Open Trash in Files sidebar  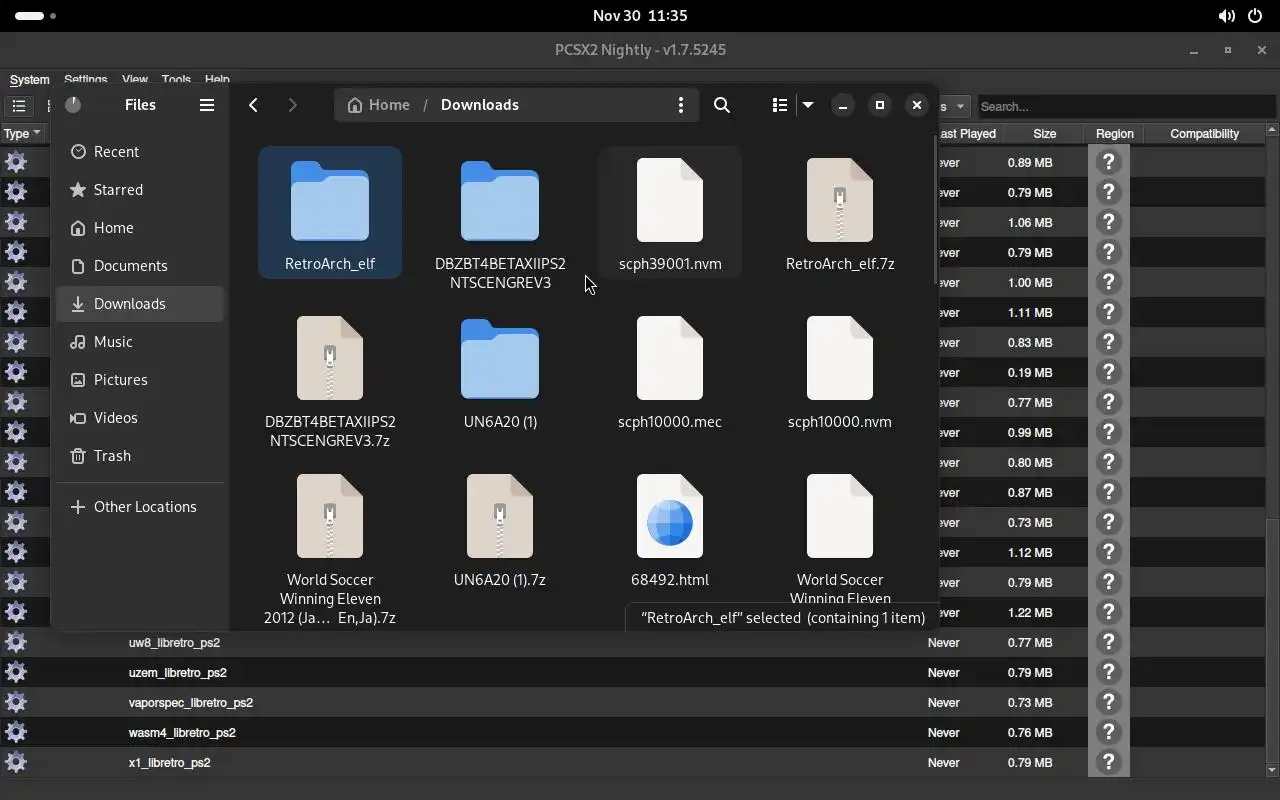click(140, 456)
